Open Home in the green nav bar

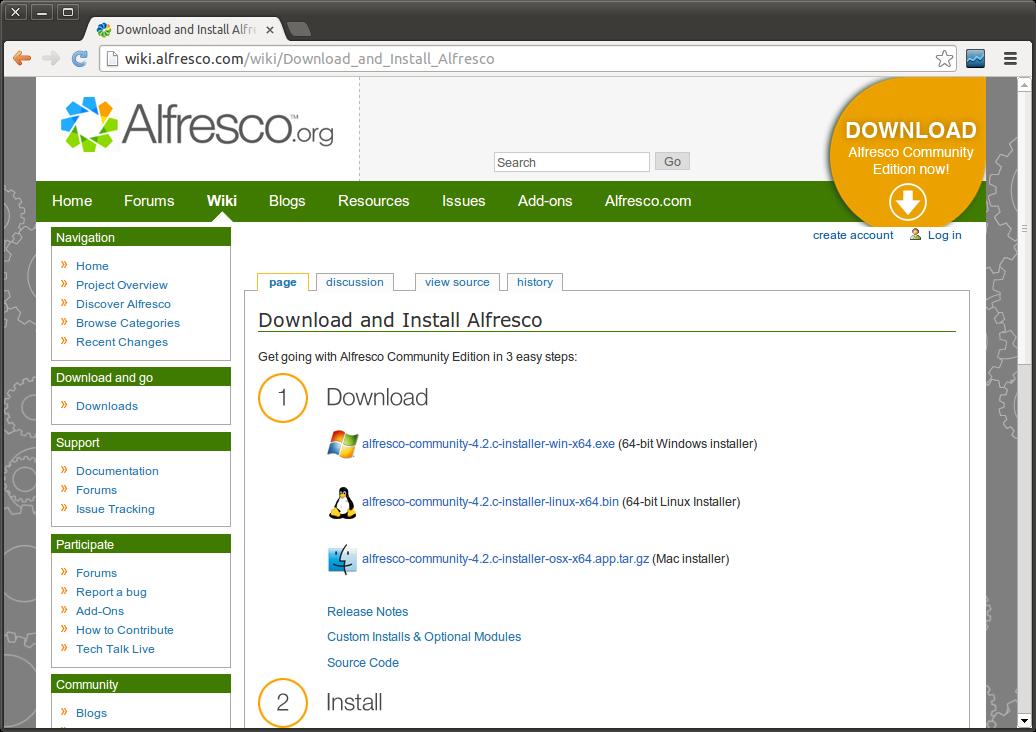point(72,201)
